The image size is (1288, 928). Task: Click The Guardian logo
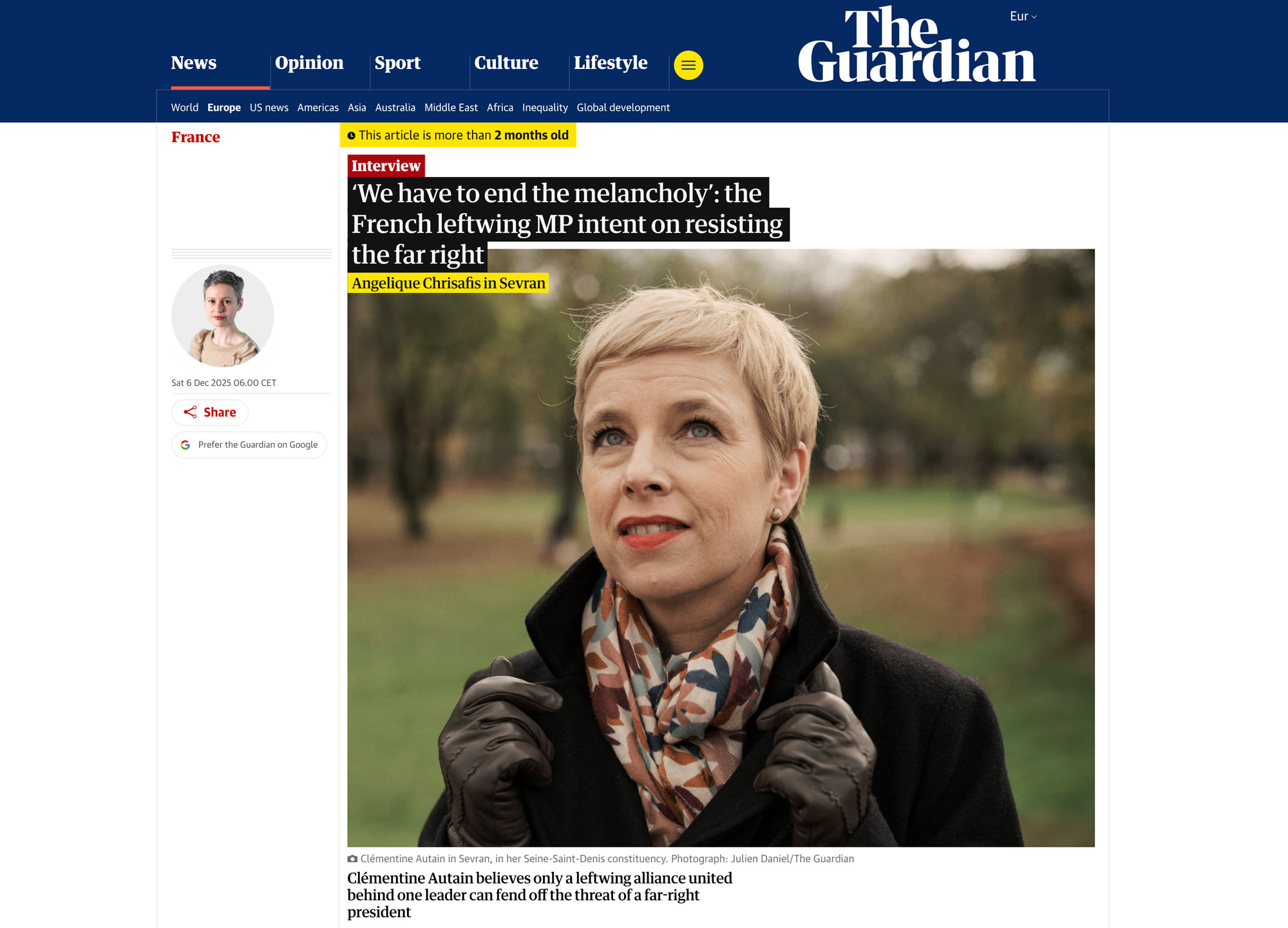pyautogui.click(x=916, y=45)
